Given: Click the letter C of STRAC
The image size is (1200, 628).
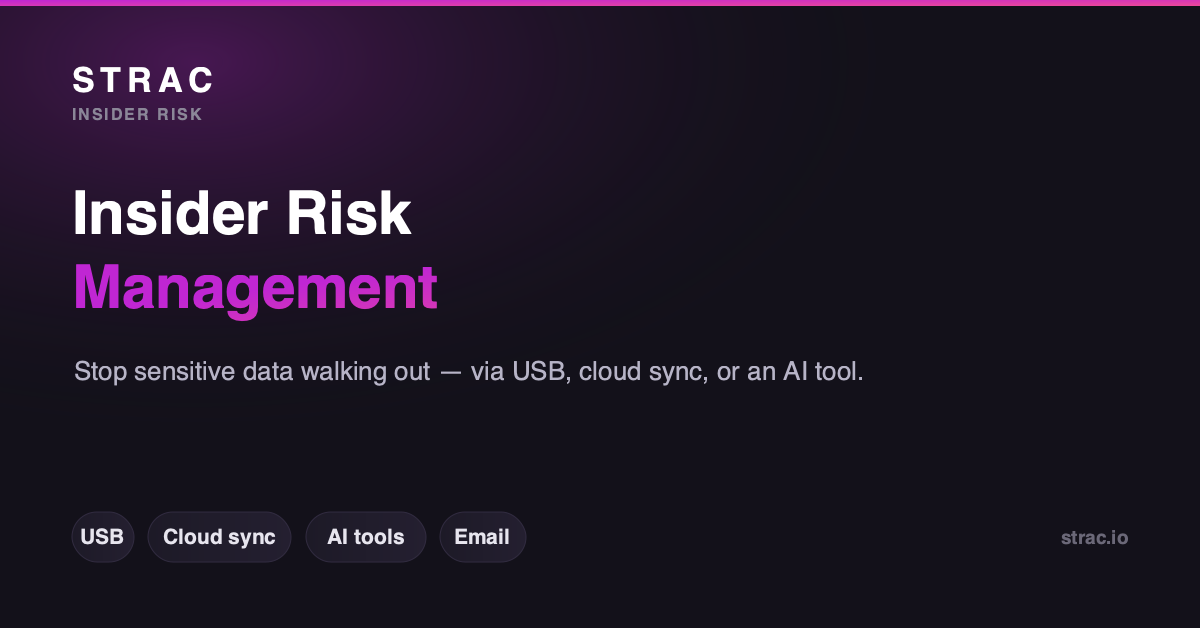Looking at the screenshot, I should (200, 80).
